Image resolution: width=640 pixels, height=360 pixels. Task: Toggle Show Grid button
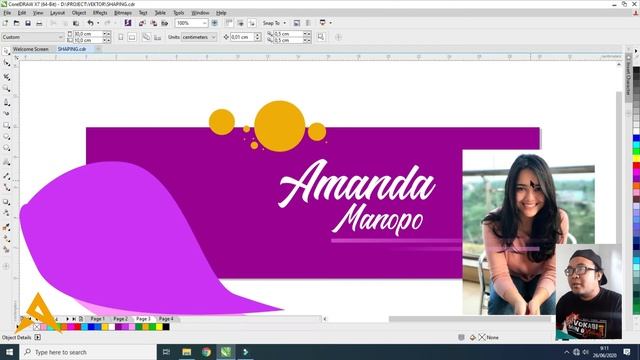pos(240,23)
